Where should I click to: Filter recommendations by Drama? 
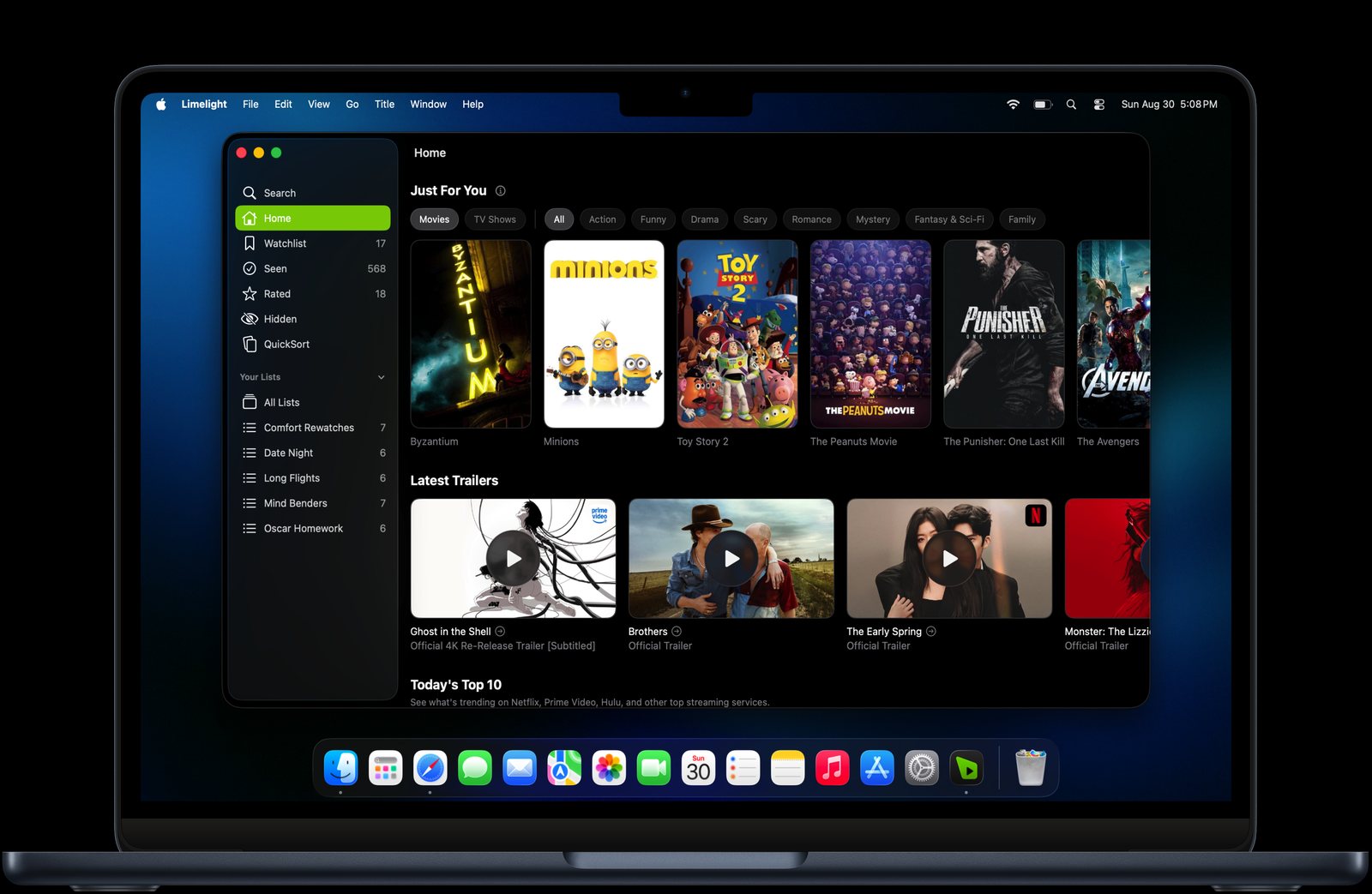tap(705, 219)
